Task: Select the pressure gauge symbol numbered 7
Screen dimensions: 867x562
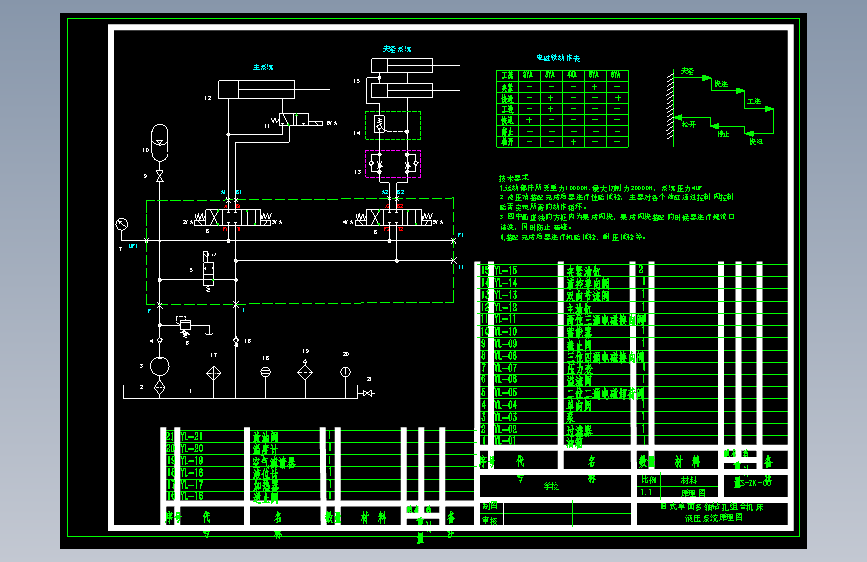Action: point(122,225)
